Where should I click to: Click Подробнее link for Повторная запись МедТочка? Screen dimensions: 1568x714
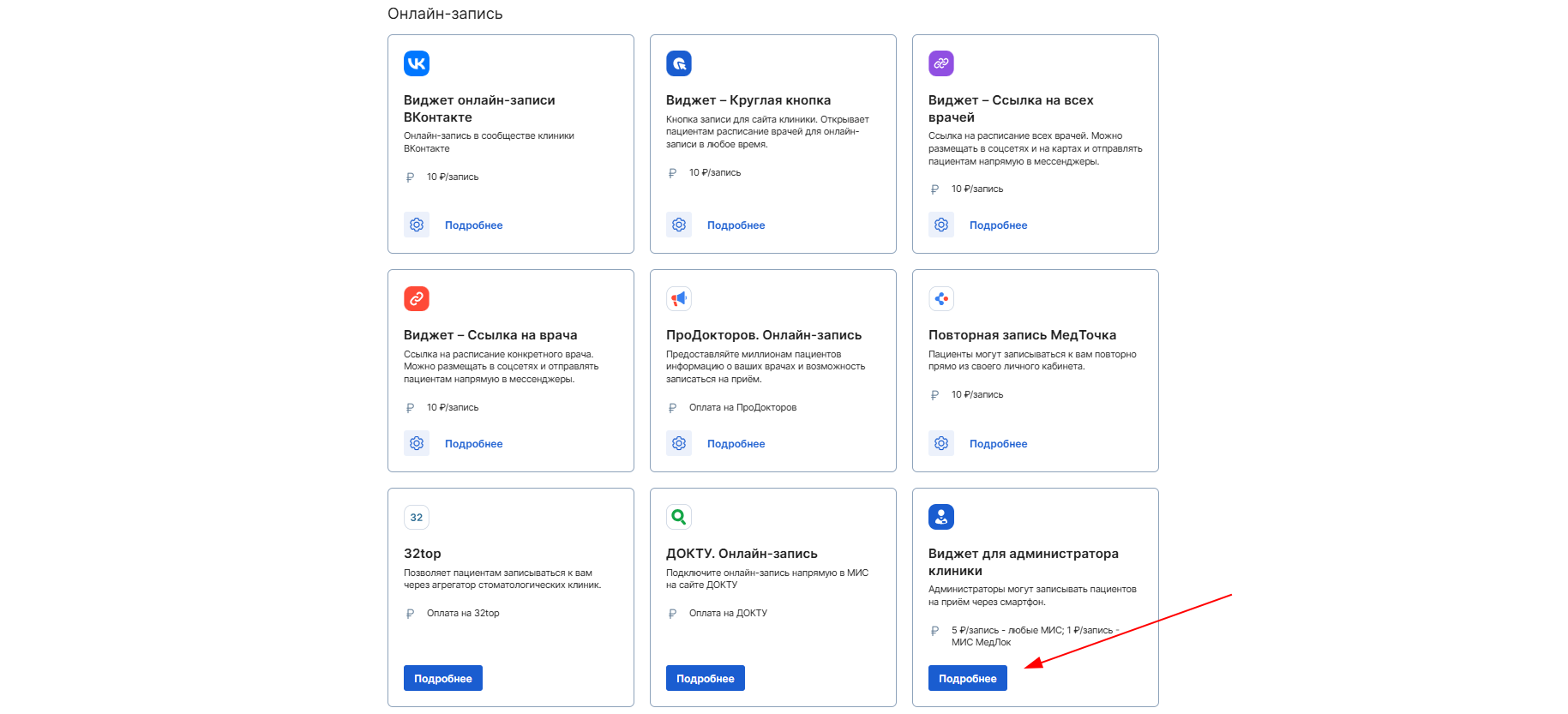click(998, 444)
